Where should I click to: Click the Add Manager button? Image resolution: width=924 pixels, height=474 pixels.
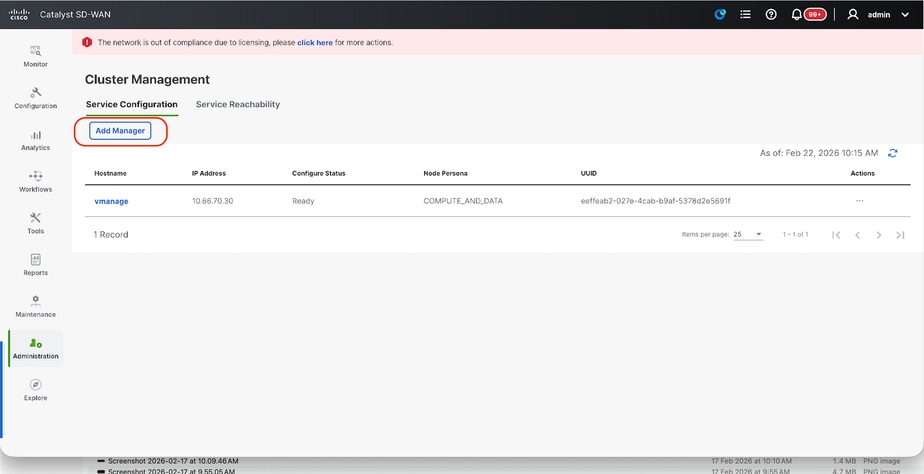click(x=120, y=131)
